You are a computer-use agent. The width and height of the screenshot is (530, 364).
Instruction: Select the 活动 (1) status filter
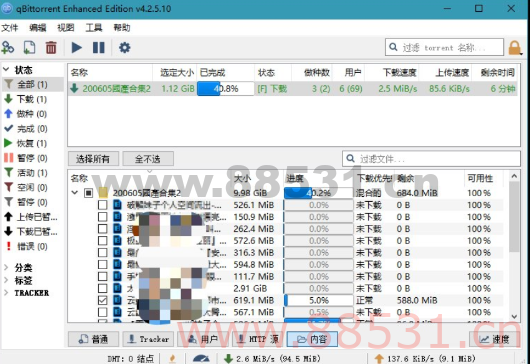[32, 173]
